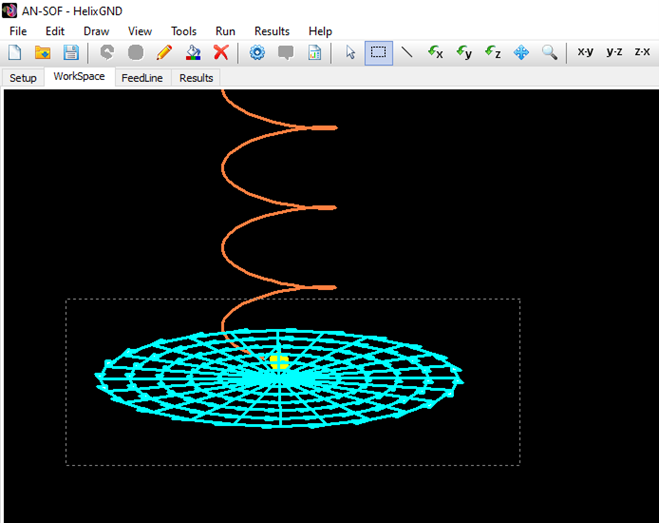The image size is (659, 523).
Task: Open the Draw menu
Action: tap(96, 31)
